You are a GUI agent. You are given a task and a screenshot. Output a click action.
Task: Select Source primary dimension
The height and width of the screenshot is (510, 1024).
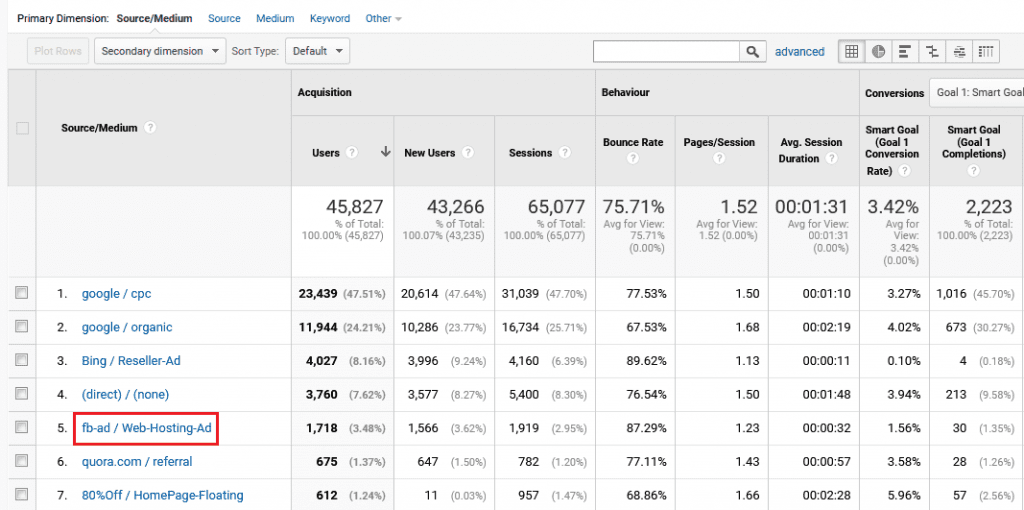(x=224, y=18)
